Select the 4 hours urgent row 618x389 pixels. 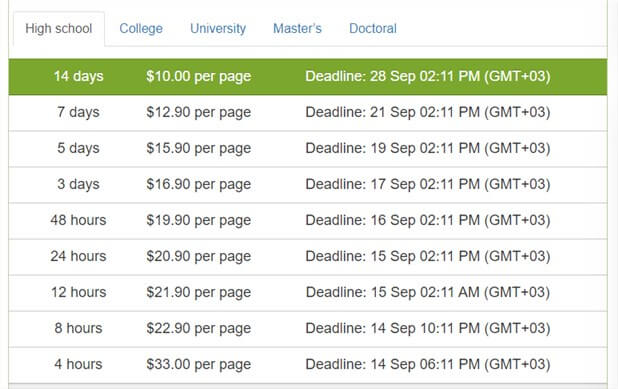308,365
